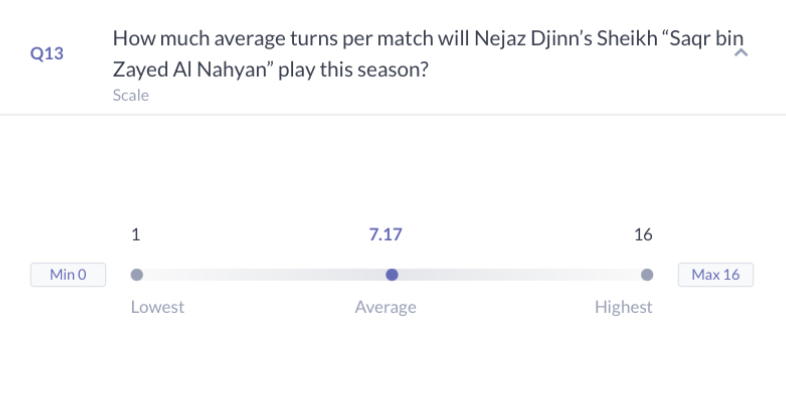The image size is (786, 393).
Task: Collapse the Q13 question with chevron
Action: [x=741, y=53]
